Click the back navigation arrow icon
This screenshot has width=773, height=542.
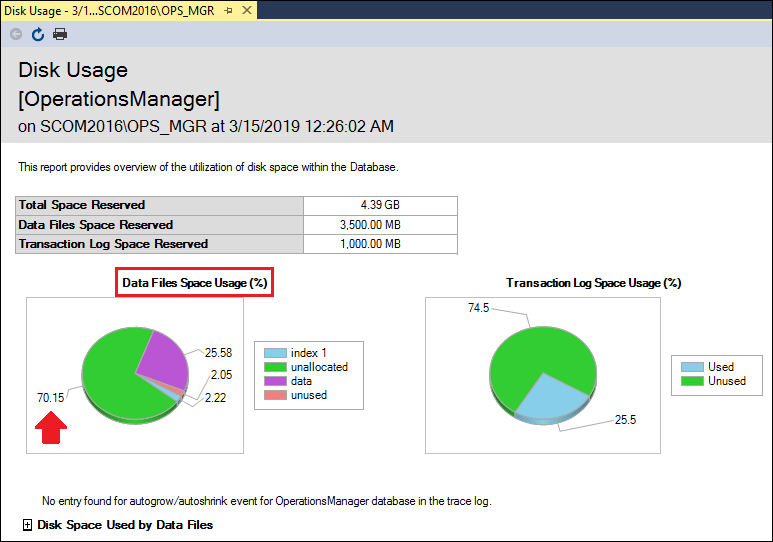tap(16, 34)
